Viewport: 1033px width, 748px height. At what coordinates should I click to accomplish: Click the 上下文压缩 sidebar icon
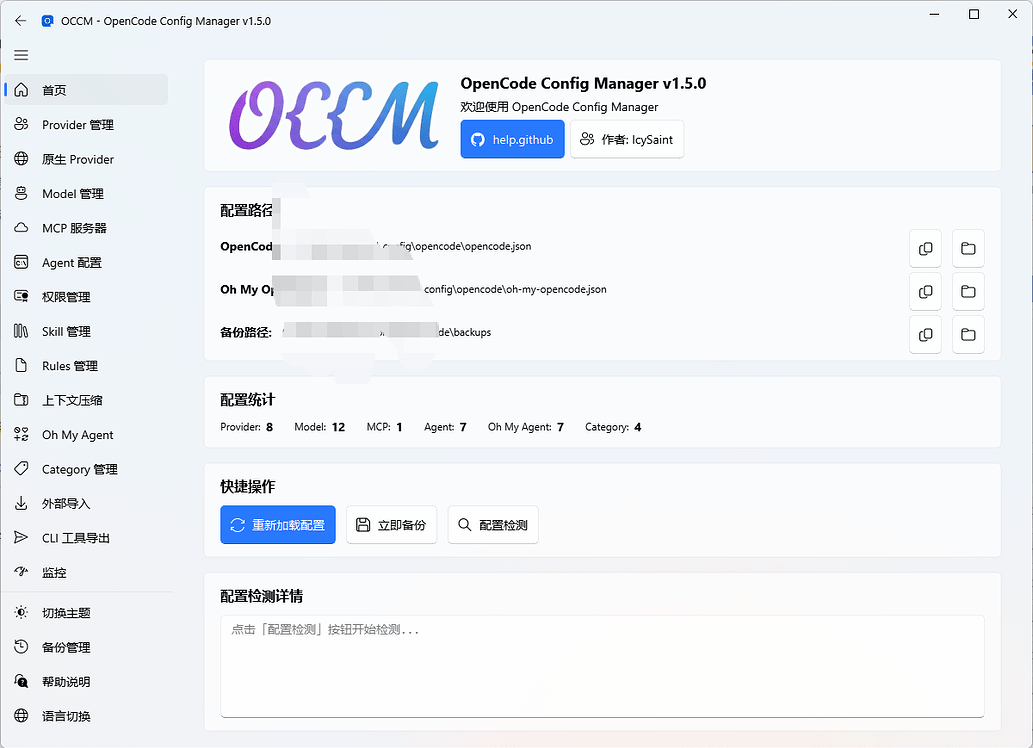pos(21,399)
